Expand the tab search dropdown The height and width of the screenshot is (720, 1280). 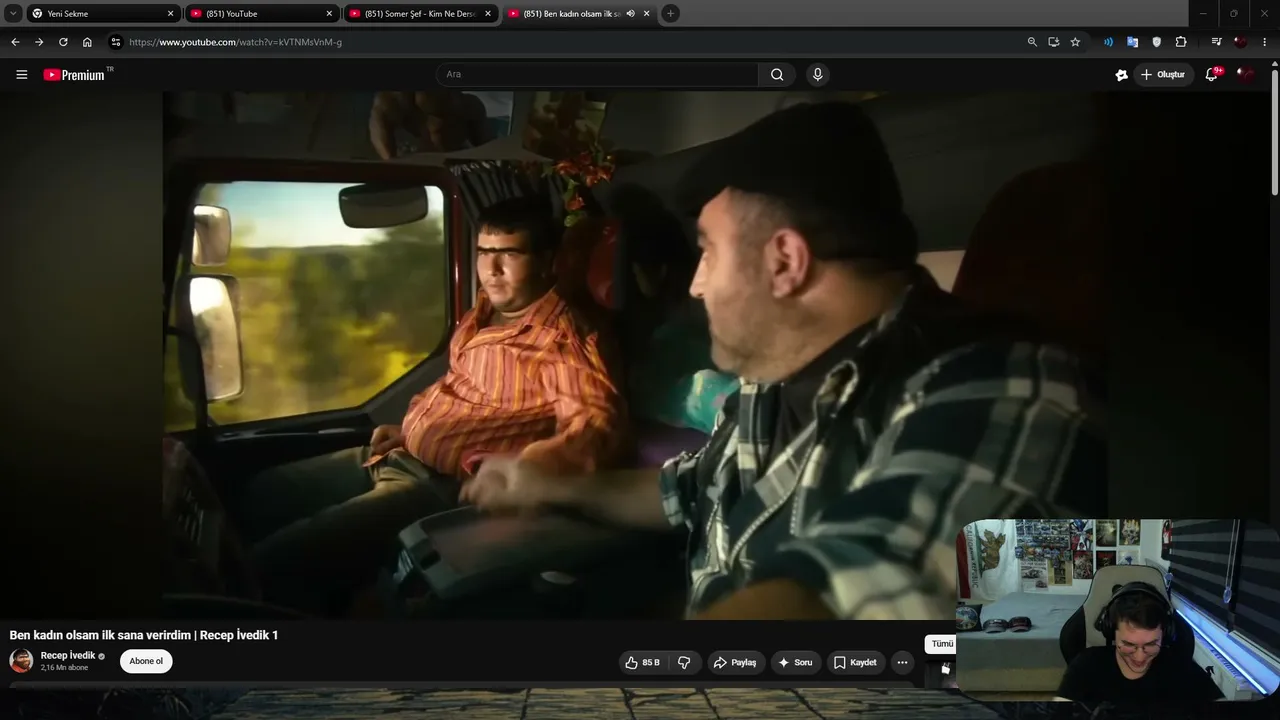(x=13, y=14)
